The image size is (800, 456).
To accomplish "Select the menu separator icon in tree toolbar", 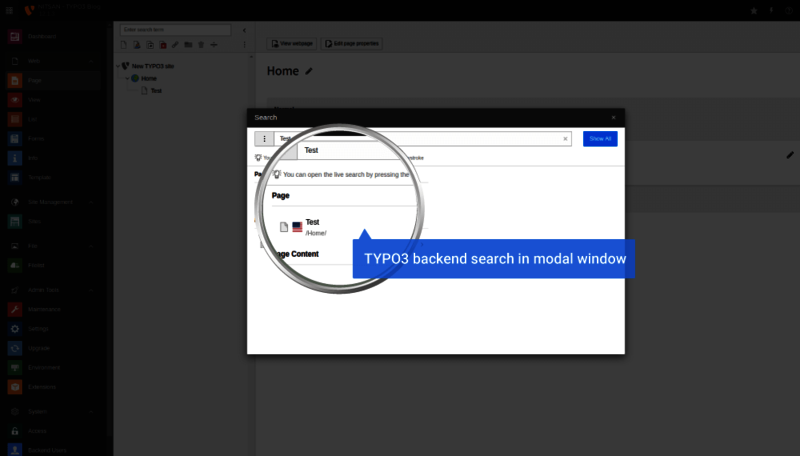I will click(x=214, y=45).
